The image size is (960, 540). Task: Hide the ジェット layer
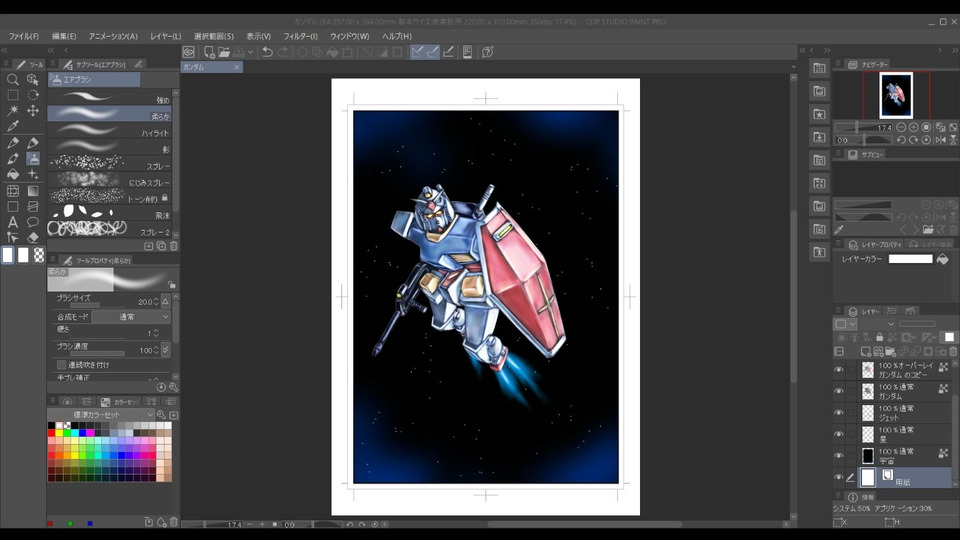(839, 412)
